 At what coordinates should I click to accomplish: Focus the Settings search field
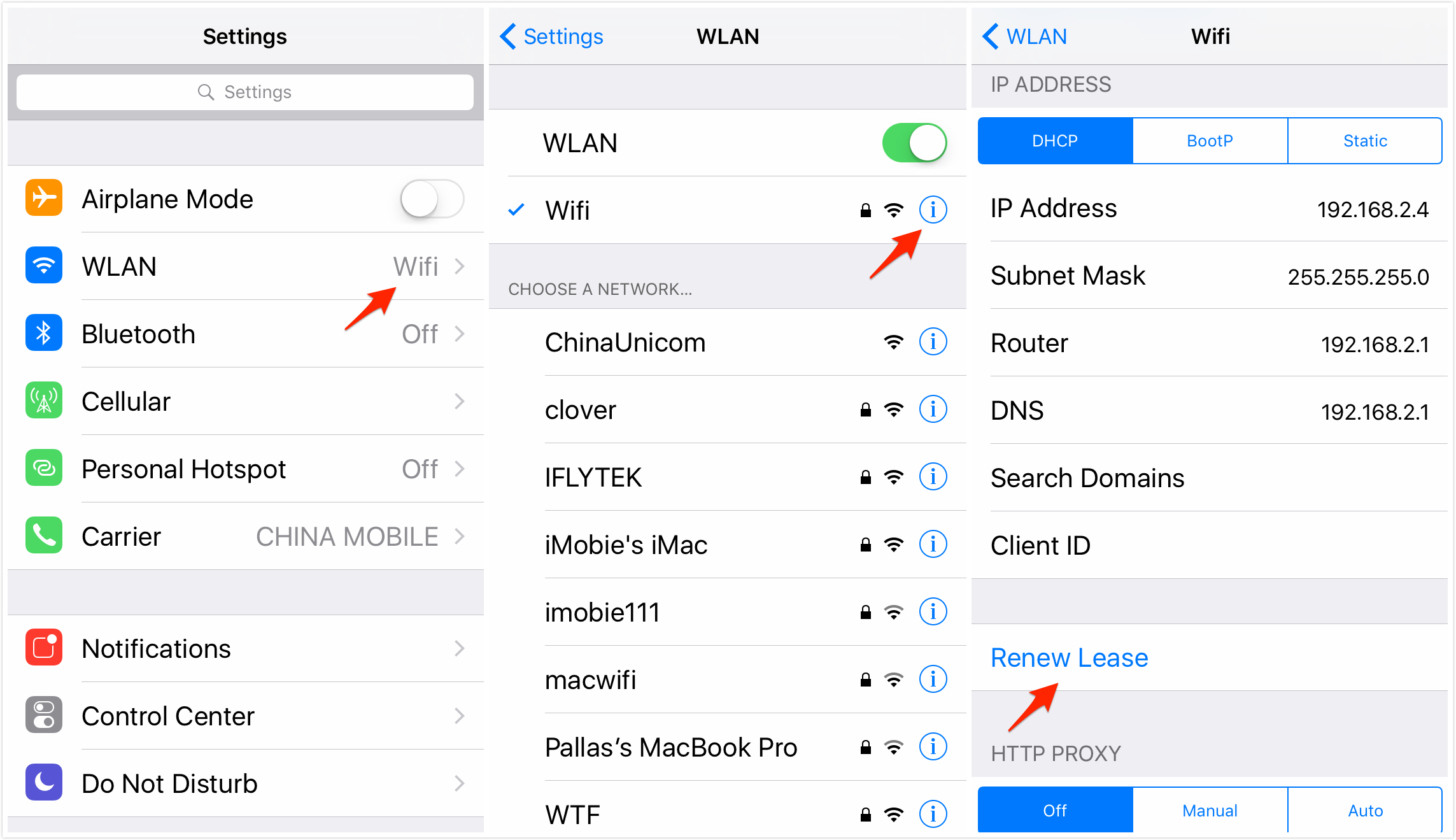pos(245,92)
